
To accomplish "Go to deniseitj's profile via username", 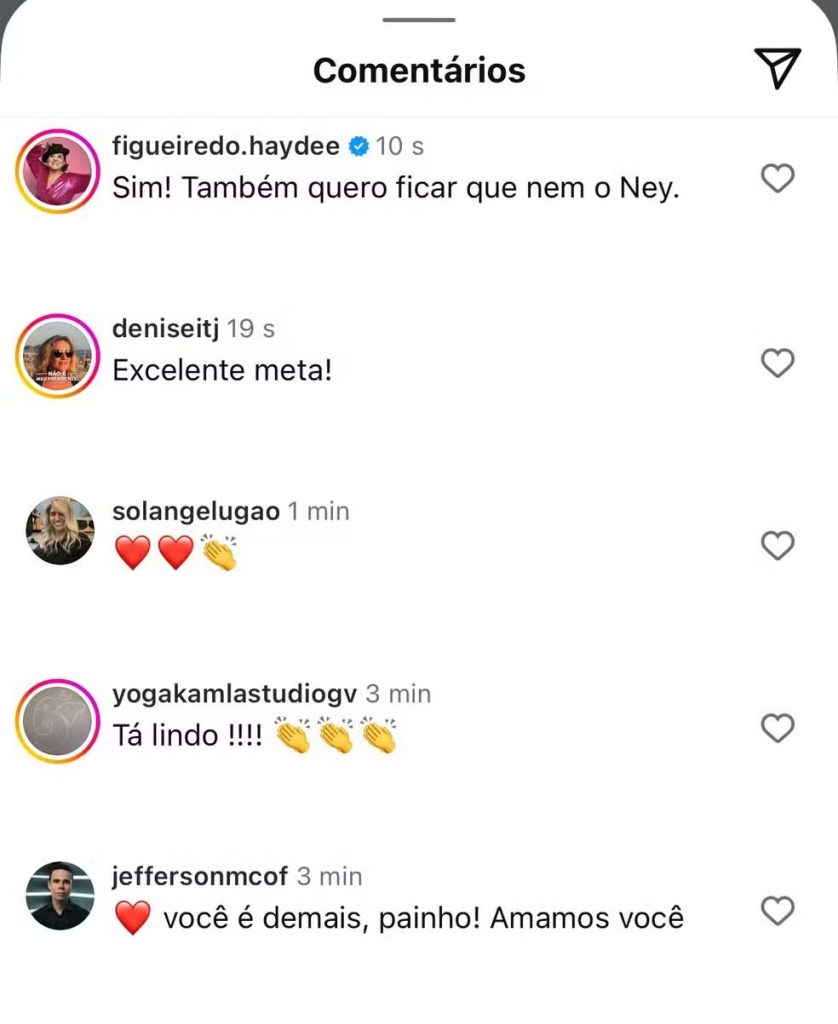I will tap(164, 329).
